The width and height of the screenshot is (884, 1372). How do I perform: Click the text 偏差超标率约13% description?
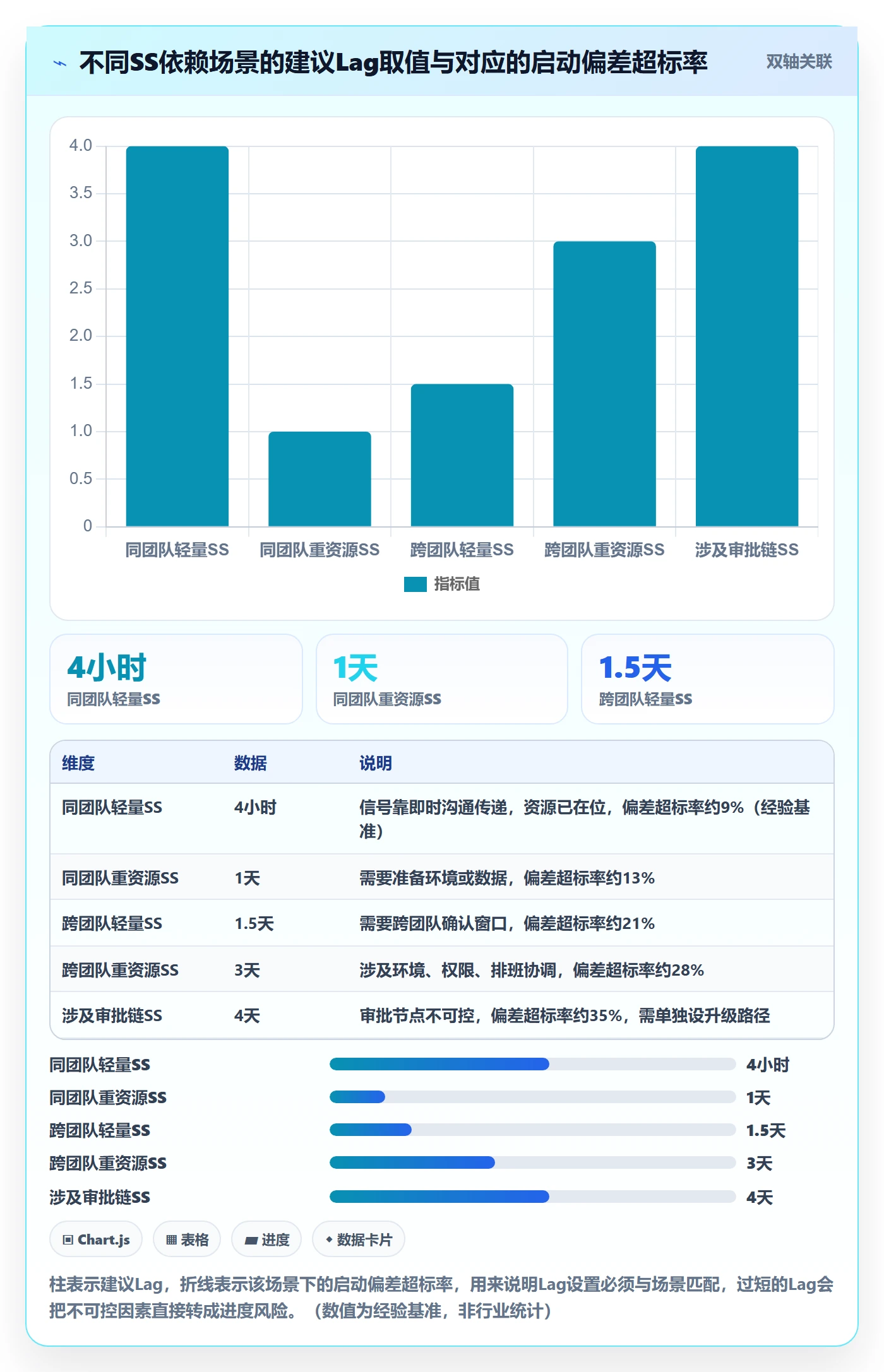[507, 878]
